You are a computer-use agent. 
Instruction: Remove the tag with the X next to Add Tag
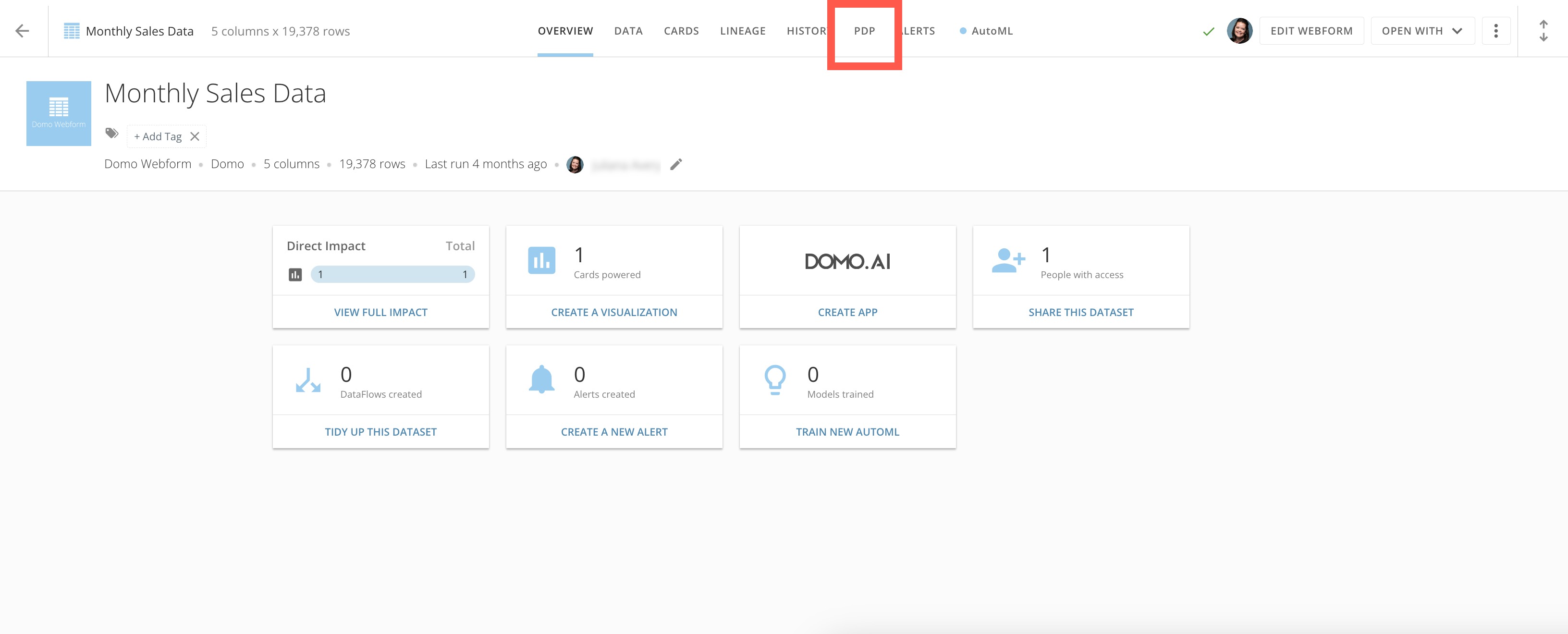195,136
